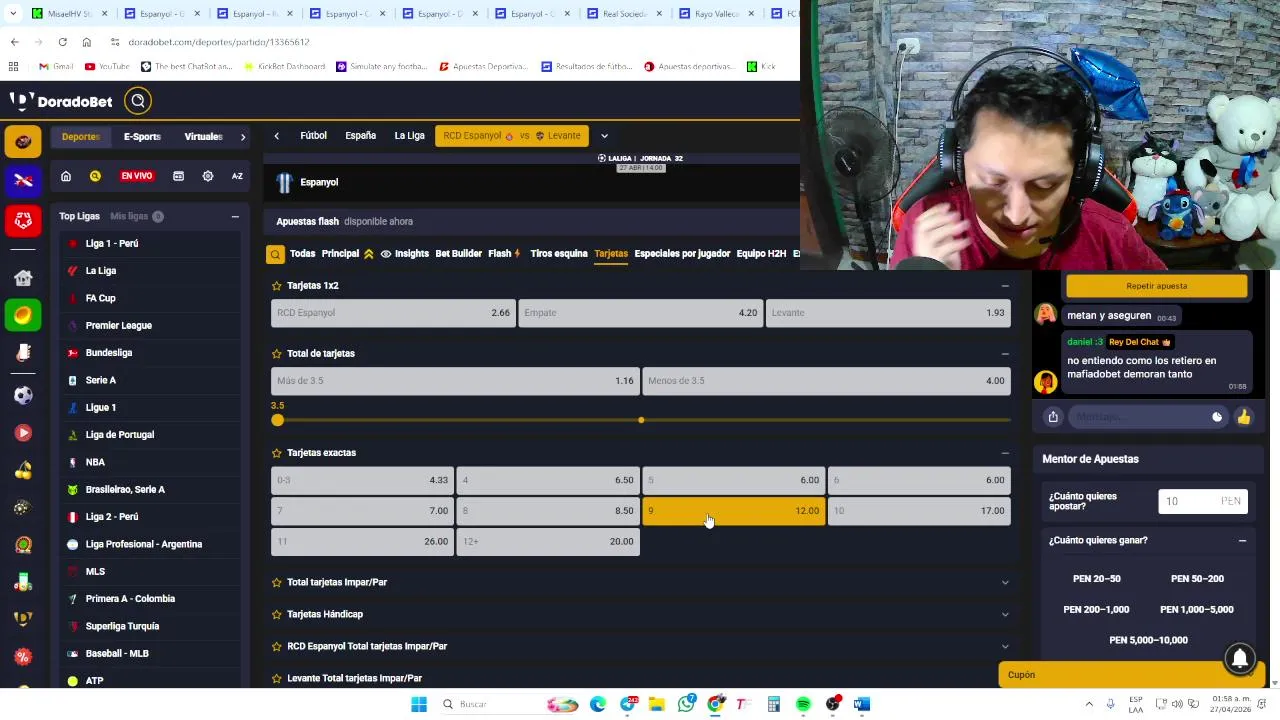Expand Total tarjetas Impar/Par market
Viewport: 1280px width, 720px height.
pos(640,582)
